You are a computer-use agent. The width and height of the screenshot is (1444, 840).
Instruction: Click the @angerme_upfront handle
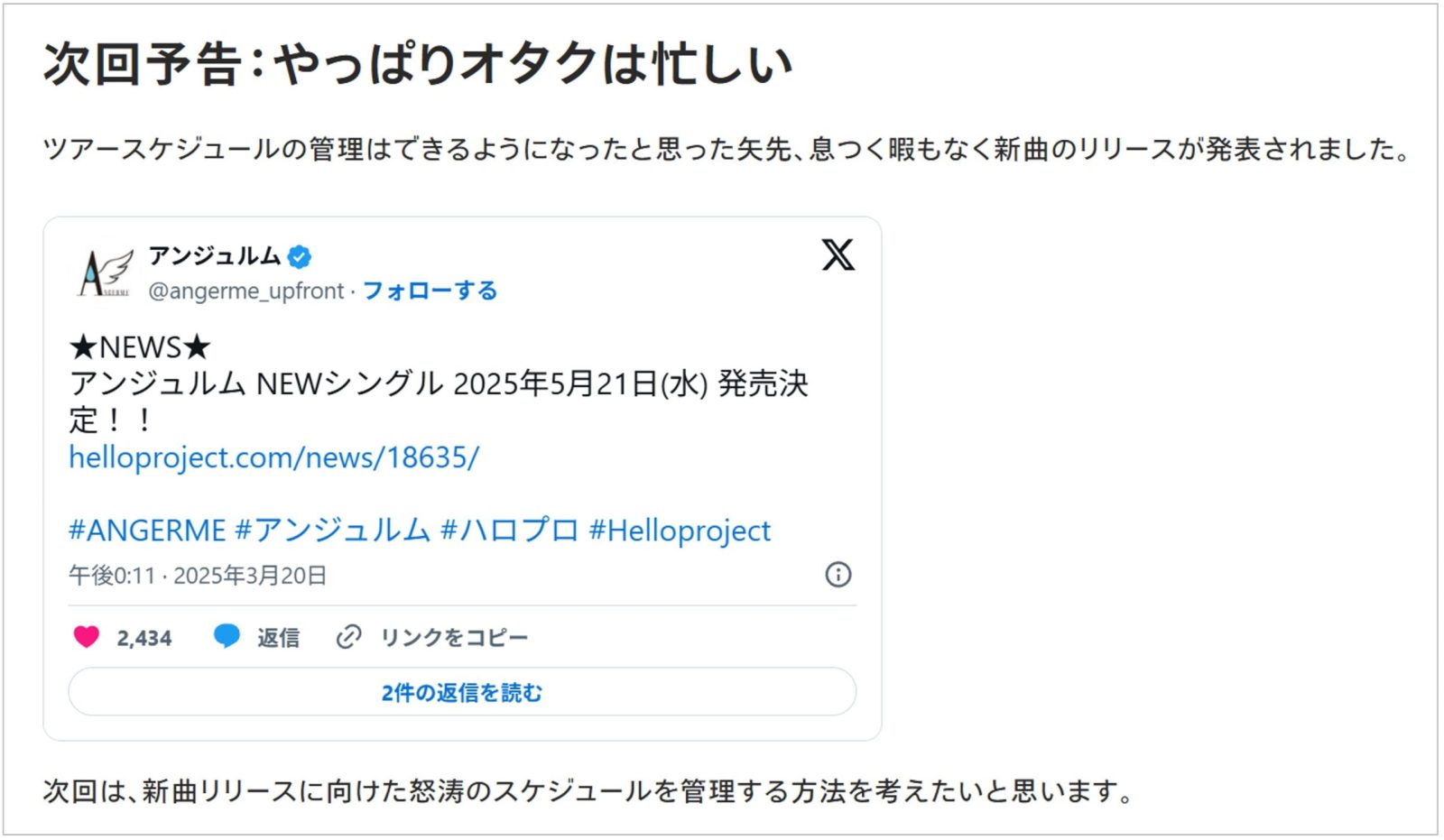[x=246, y=291]
